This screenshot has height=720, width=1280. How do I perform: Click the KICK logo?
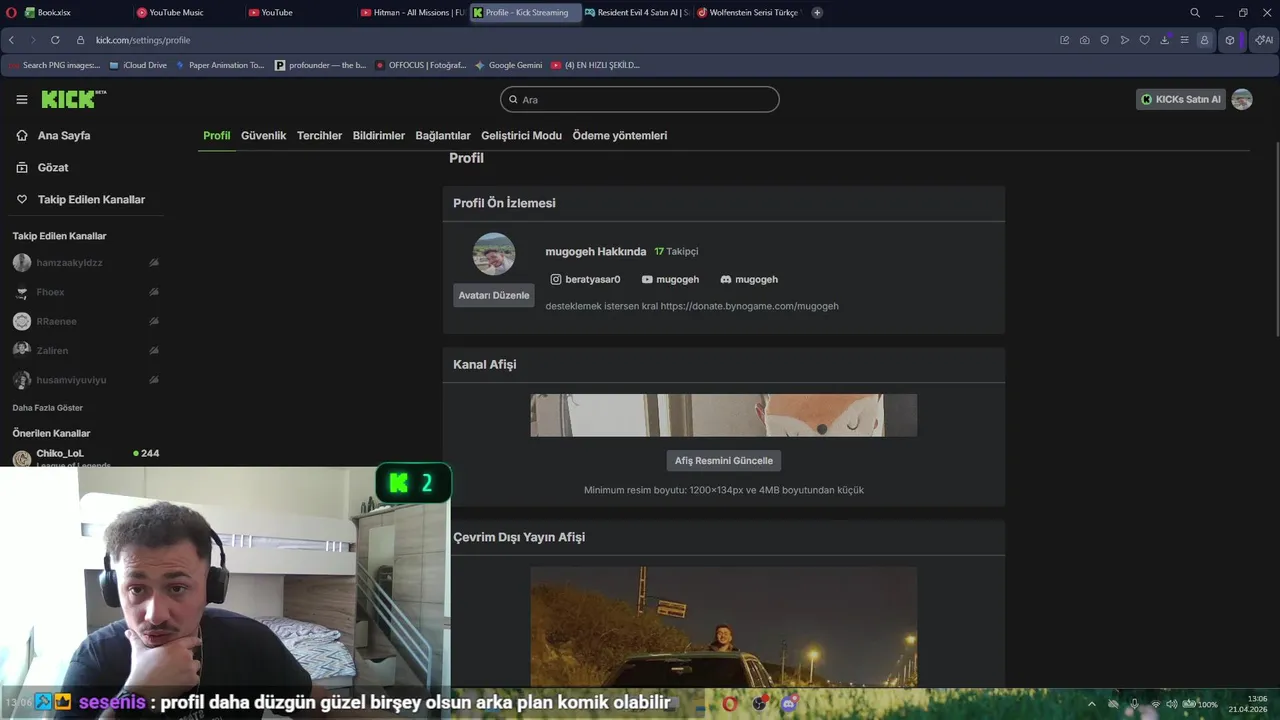73,99
